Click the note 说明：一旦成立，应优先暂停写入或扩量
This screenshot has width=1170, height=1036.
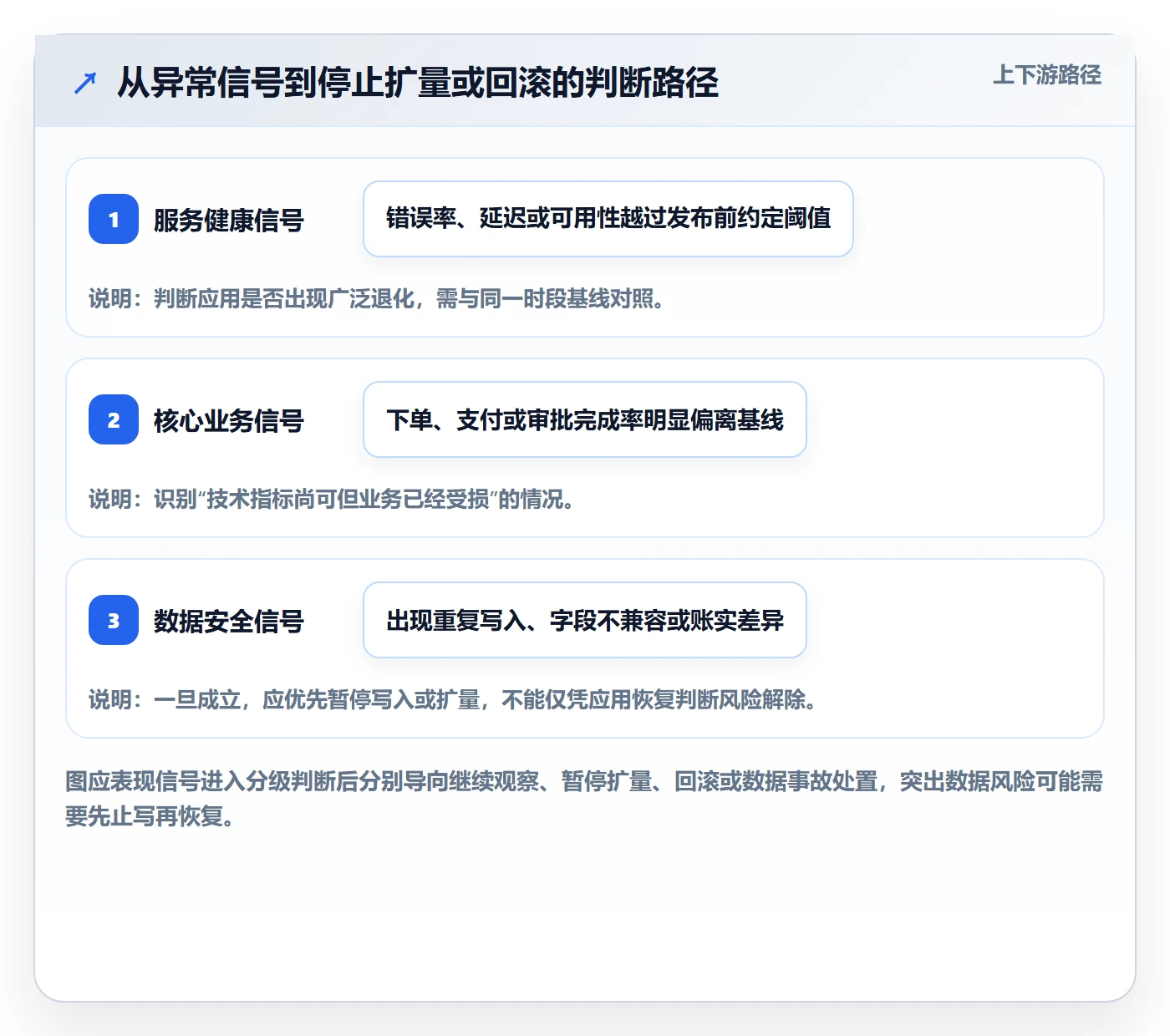[x=453, y=700]
